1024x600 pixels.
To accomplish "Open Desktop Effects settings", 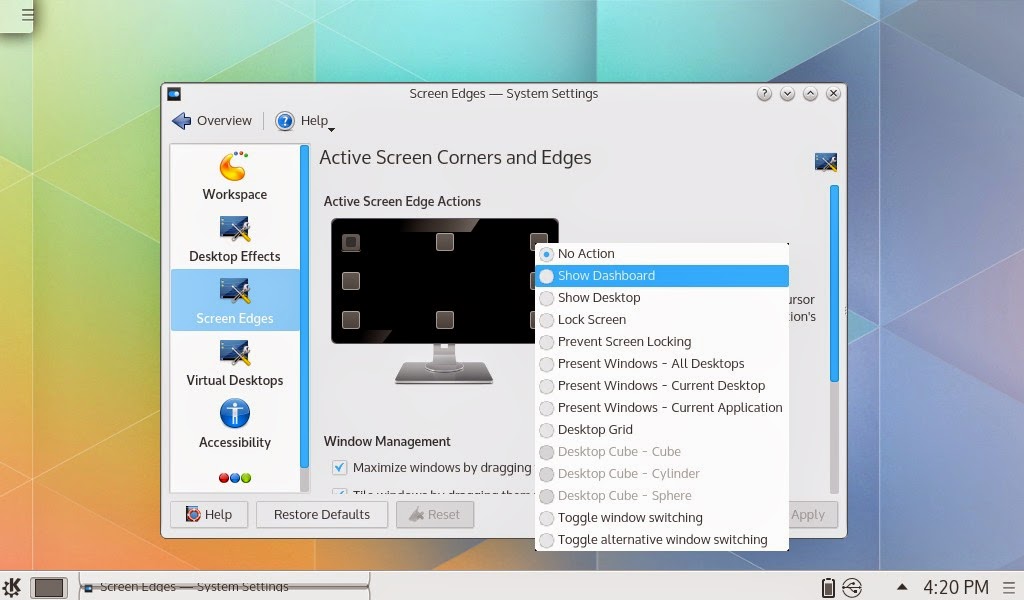I will pos(234,238).
